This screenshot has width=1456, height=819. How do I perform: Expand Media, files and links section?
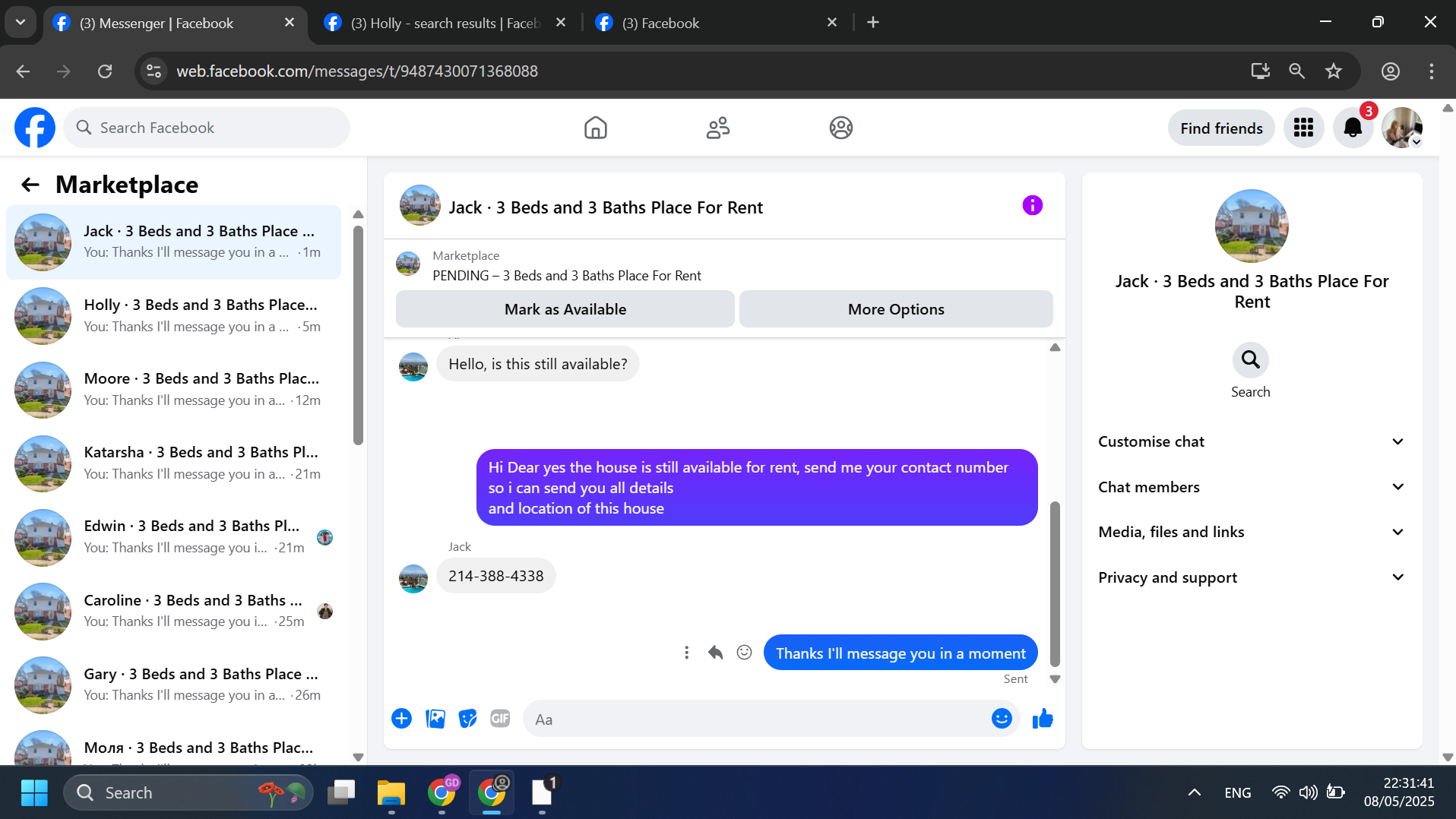pos(1252,533)
